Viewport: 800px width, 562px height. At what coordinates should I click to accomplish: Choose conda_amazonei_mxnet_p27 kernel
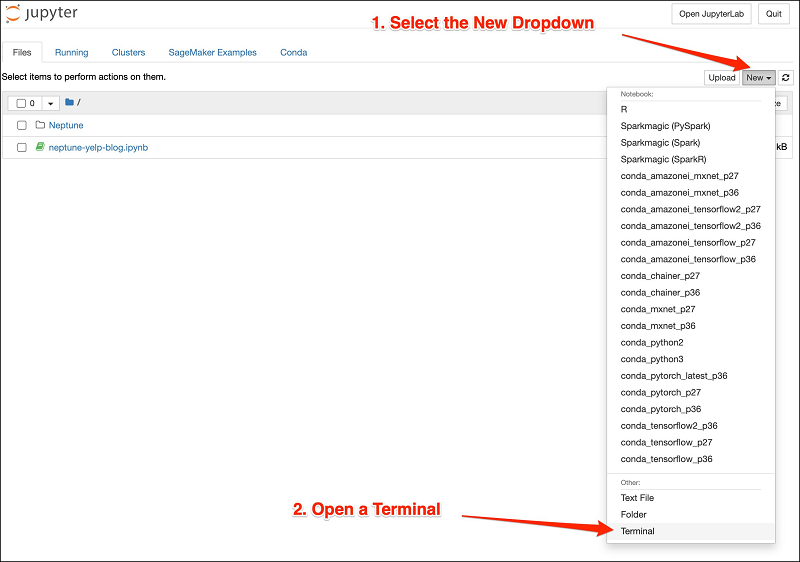(691, 176)
